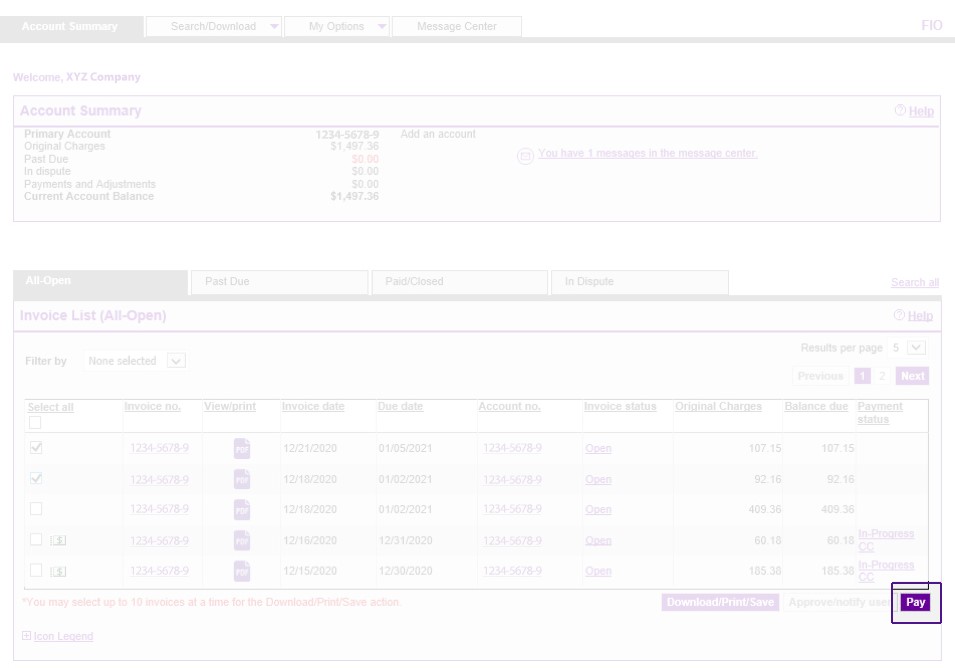Click the payment dollar icon on the 12/16/2020 row
Viewport: 955px width, 668px height.
56,540
